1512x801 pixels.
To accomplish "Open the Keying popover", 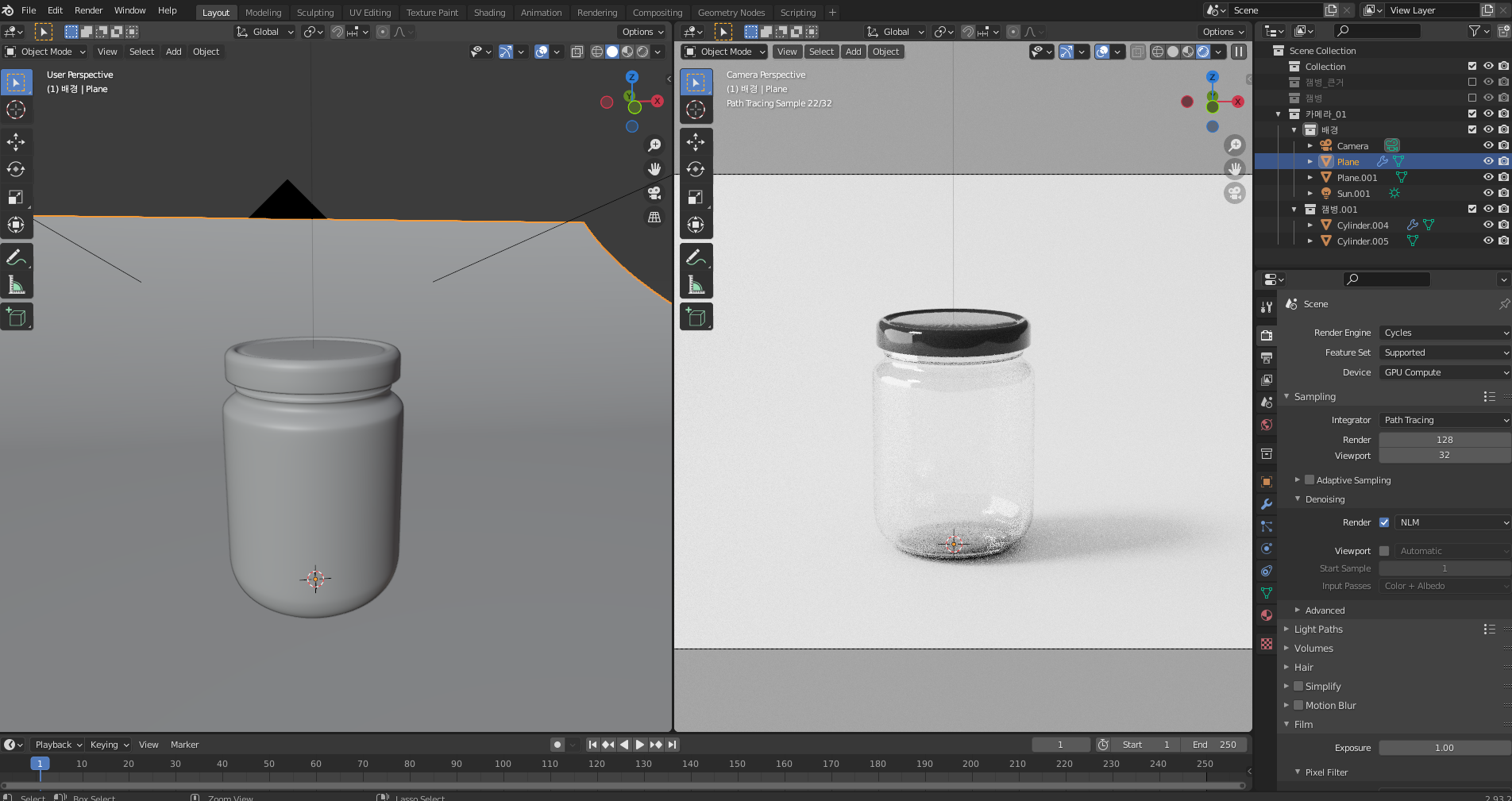I will [109, 745].
